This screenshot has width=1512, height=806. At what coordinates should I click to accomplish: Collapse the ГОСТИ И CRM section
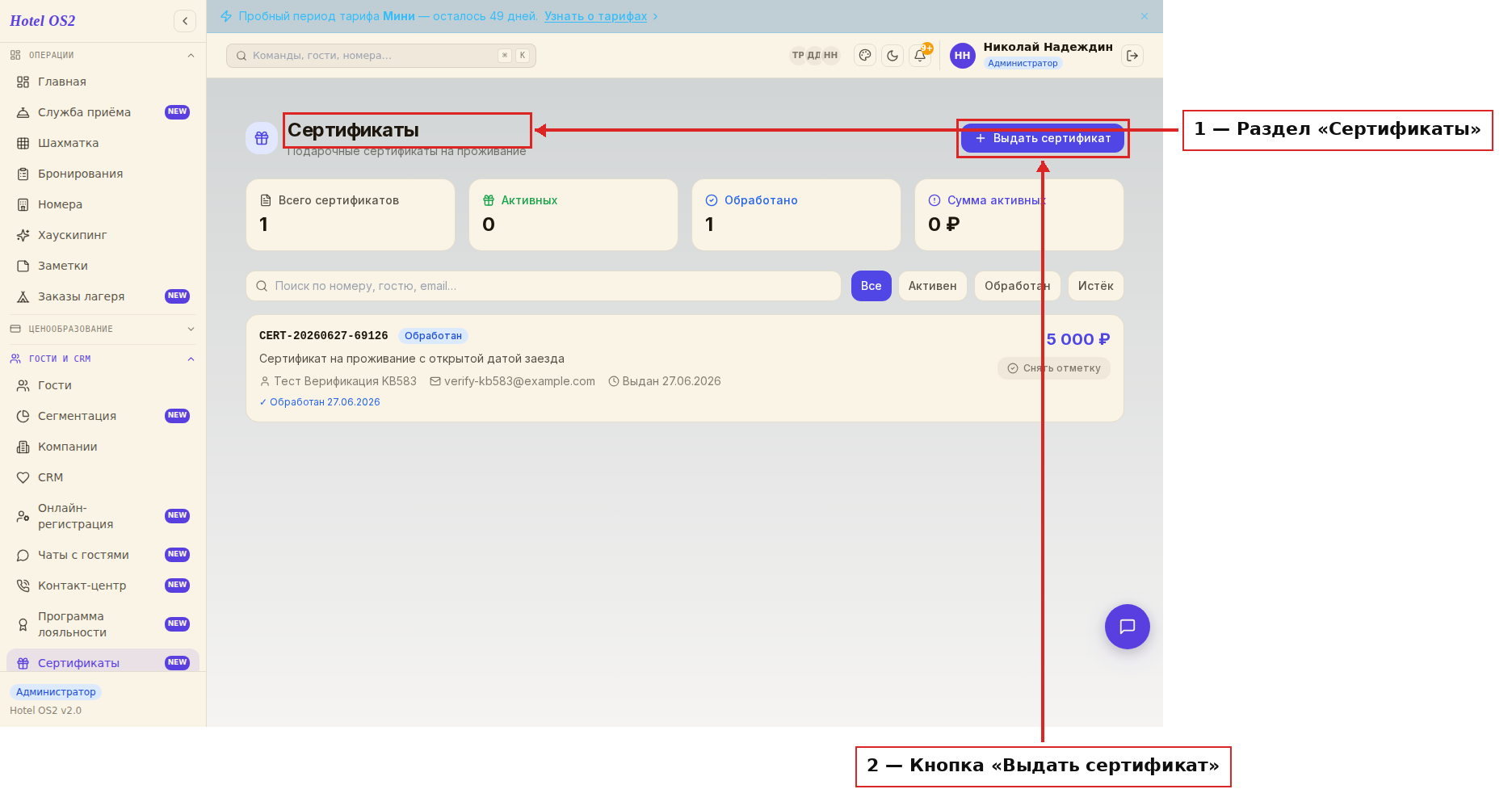tap(103, 359)
